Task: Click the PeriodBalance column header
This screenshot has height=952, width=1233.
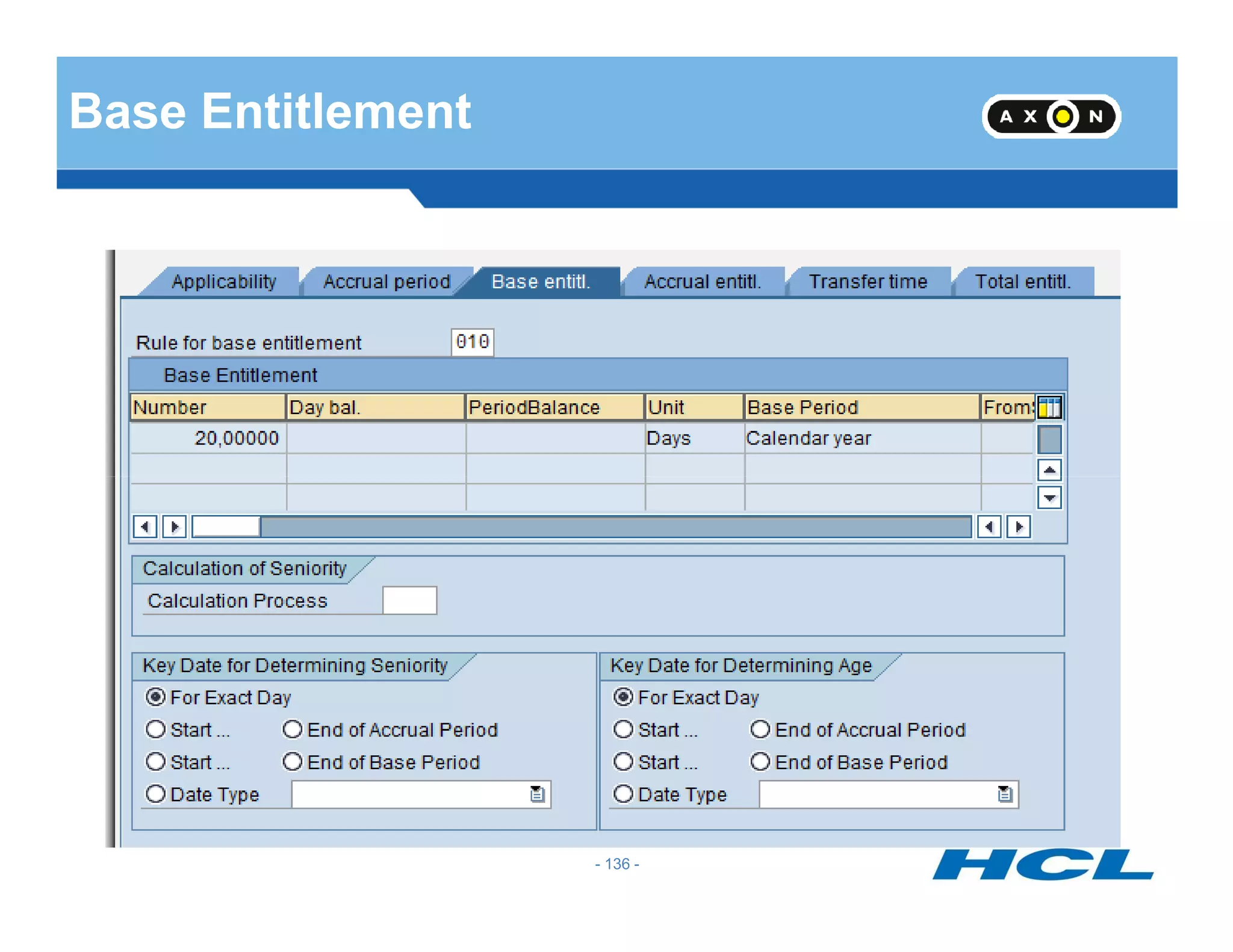Action: pyautogui.click(x=554, y=407)
